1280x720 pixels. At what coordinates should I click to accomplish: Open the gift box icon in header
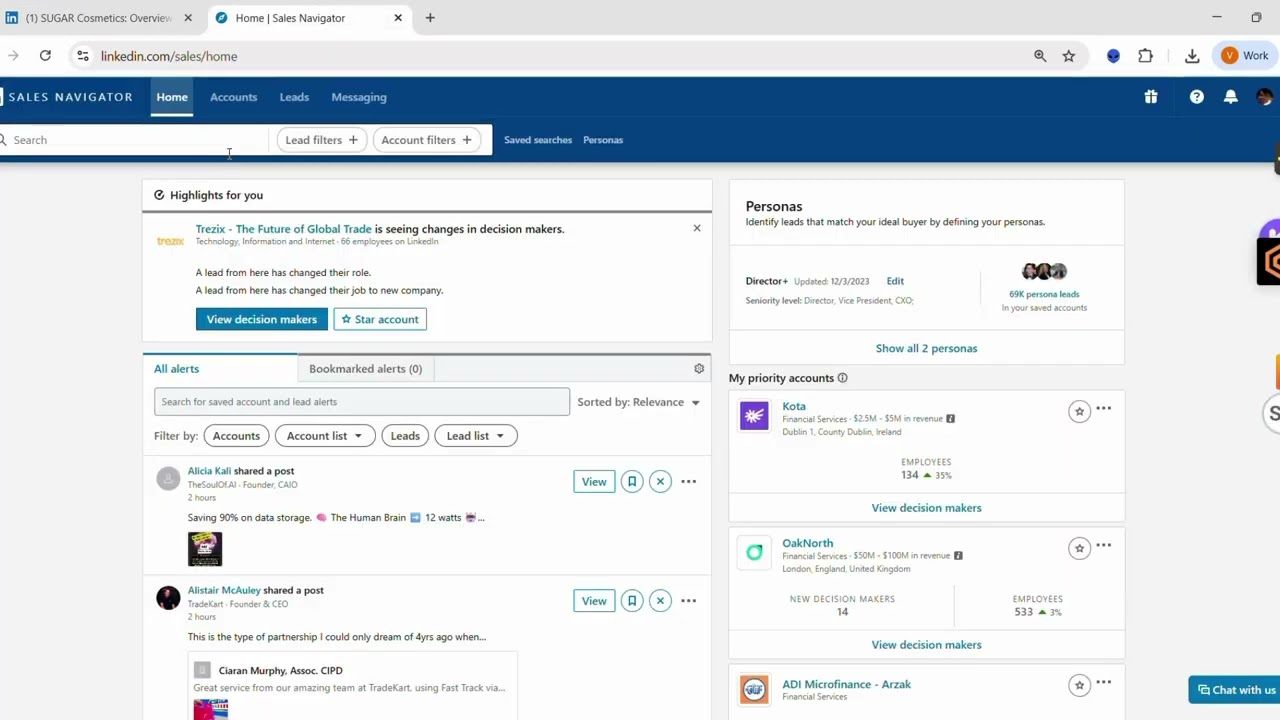[x=1151, y=97]
